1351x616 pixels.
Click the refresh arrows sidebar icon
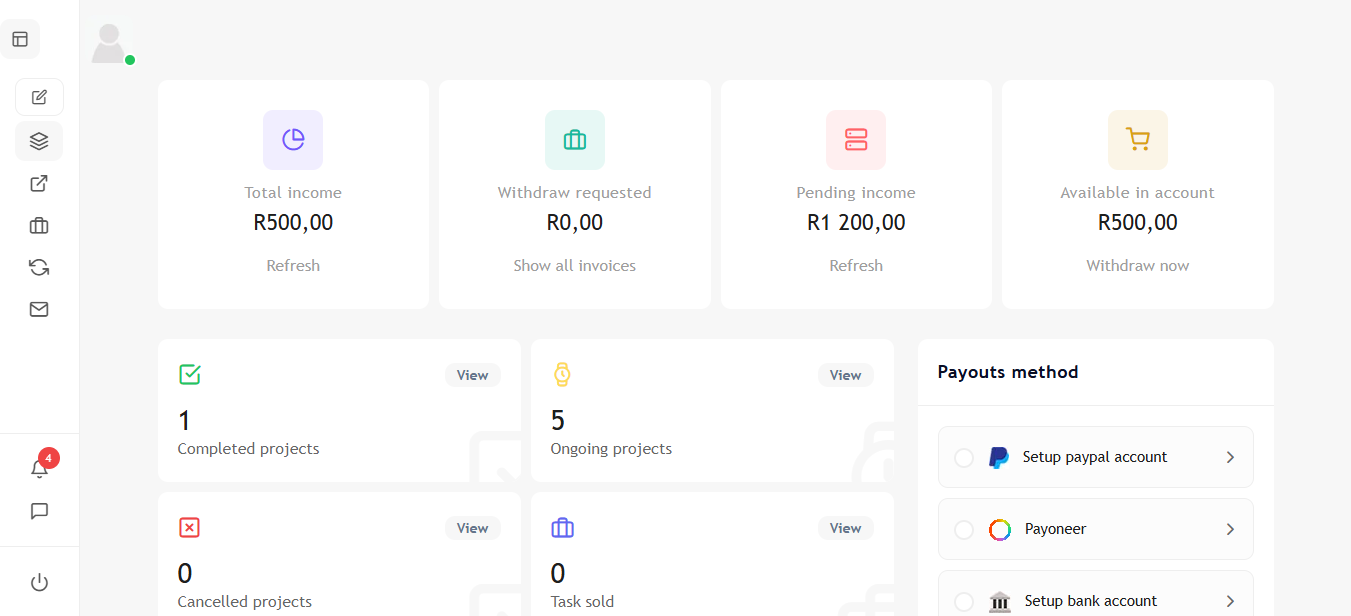click(39, 267)
